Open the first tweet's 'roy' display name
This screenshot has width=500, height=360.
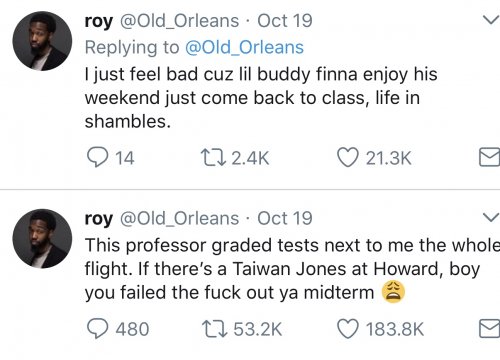pyautogui.click(x=99, y=21)
